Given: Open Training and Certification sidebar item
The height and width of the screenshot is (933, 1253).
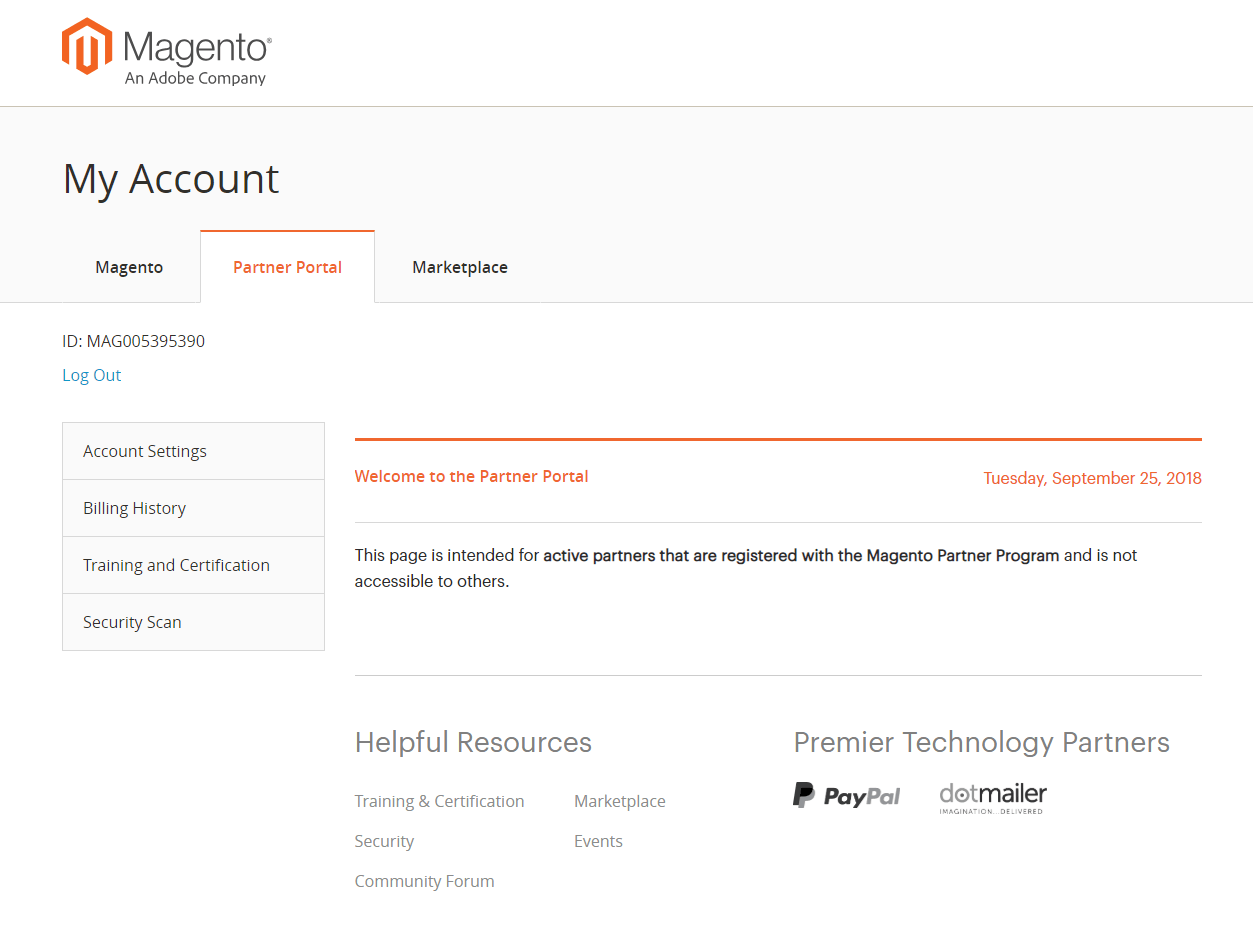Looking at the screenshot, I should (x=193, y=565).
